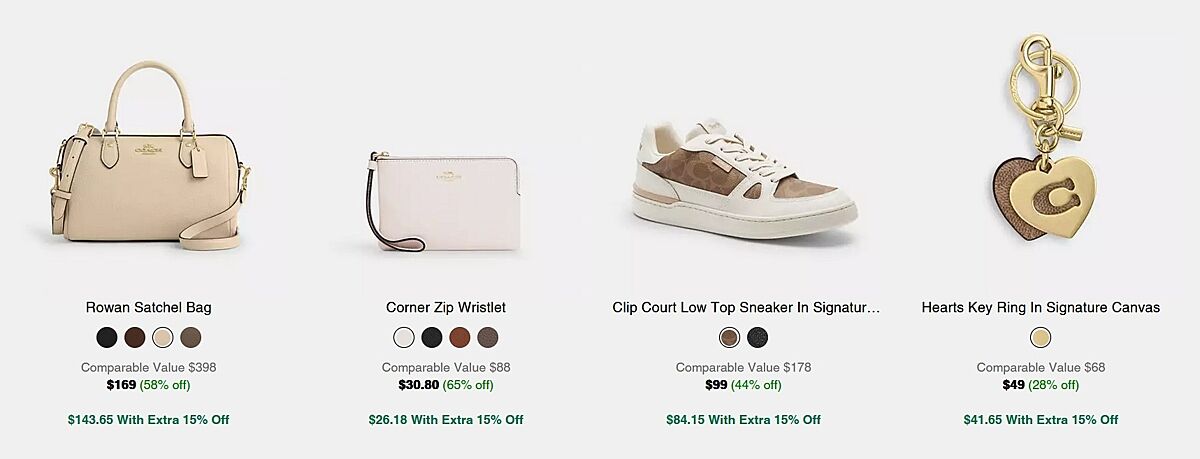
Task: Open the Rowan Satchel Bag title link
Action: click(148, 308)
